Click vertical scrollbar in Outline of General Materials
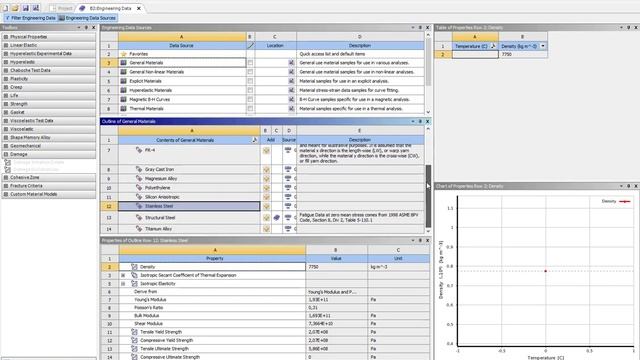Image resolution: width=640 pixels, height=360 pixels. pyautogui.click(x=428, y=196)
